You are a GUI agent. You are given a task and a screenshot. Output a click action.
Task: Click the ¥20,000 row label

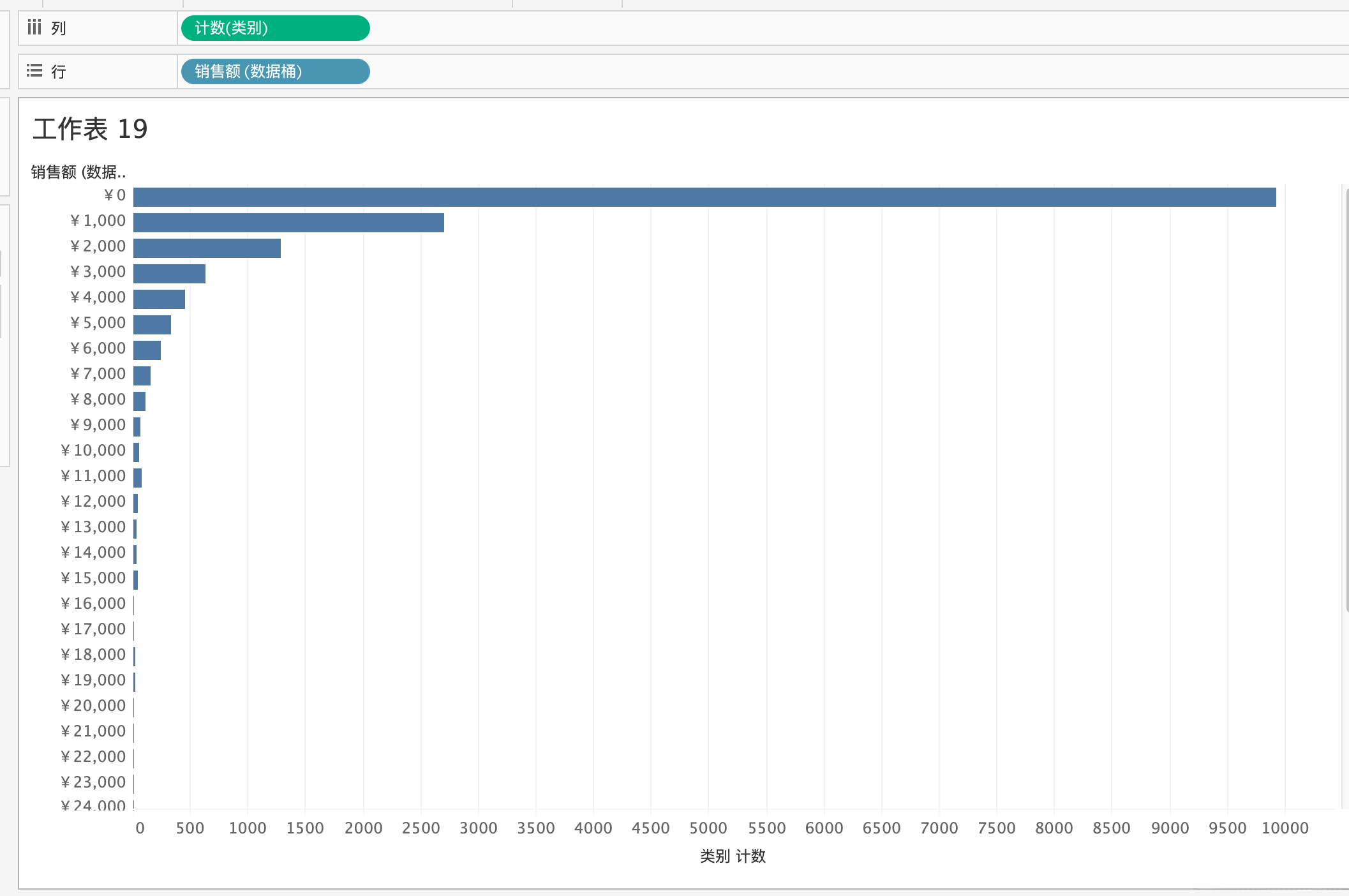[93, 706]
